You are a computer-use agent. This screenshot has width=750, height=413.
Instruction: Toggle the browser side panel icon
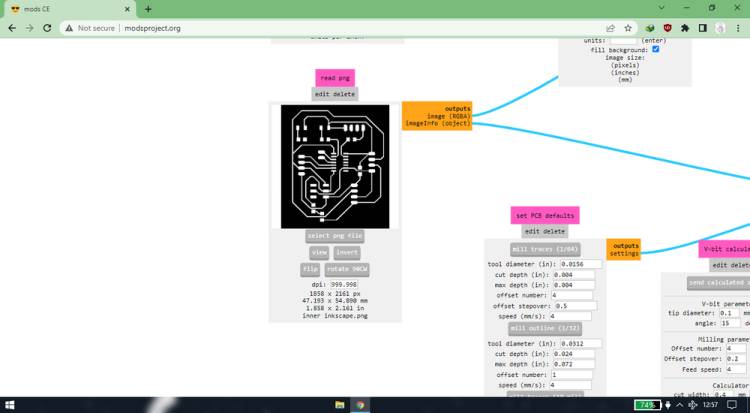pos(703,28)
